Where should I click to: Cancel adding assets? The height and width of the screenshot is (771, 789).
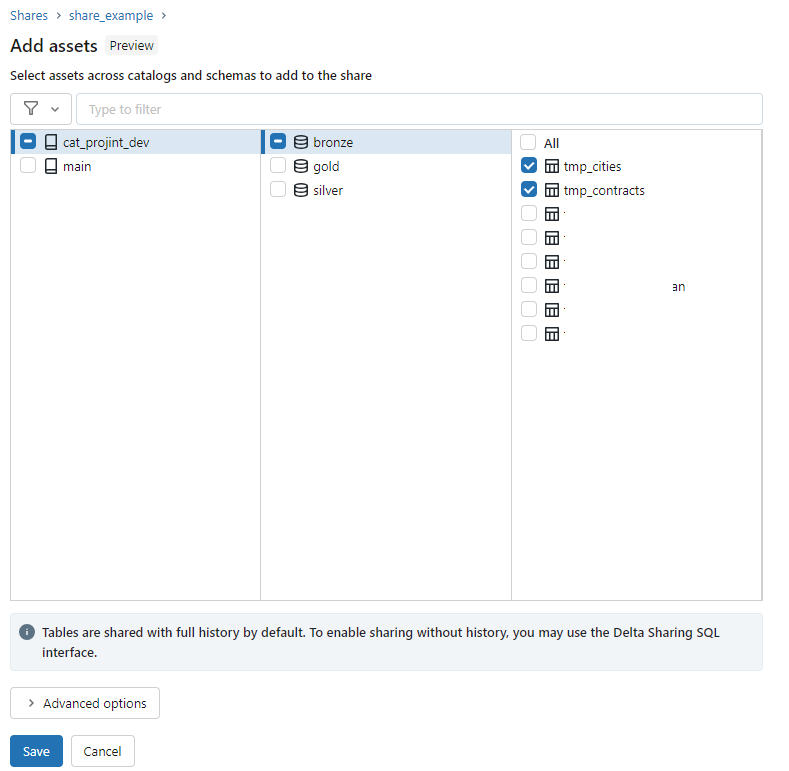pos(103,751)
